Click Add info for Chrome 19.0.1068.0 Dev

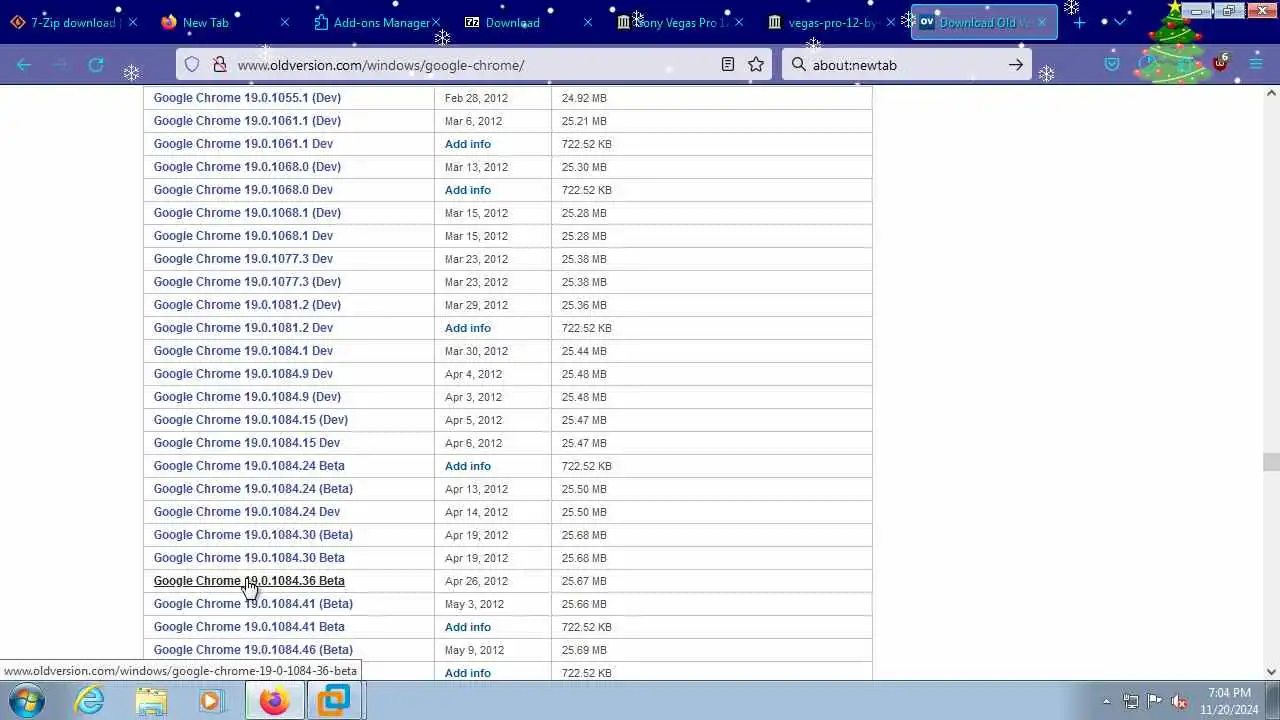click(468, 190)
